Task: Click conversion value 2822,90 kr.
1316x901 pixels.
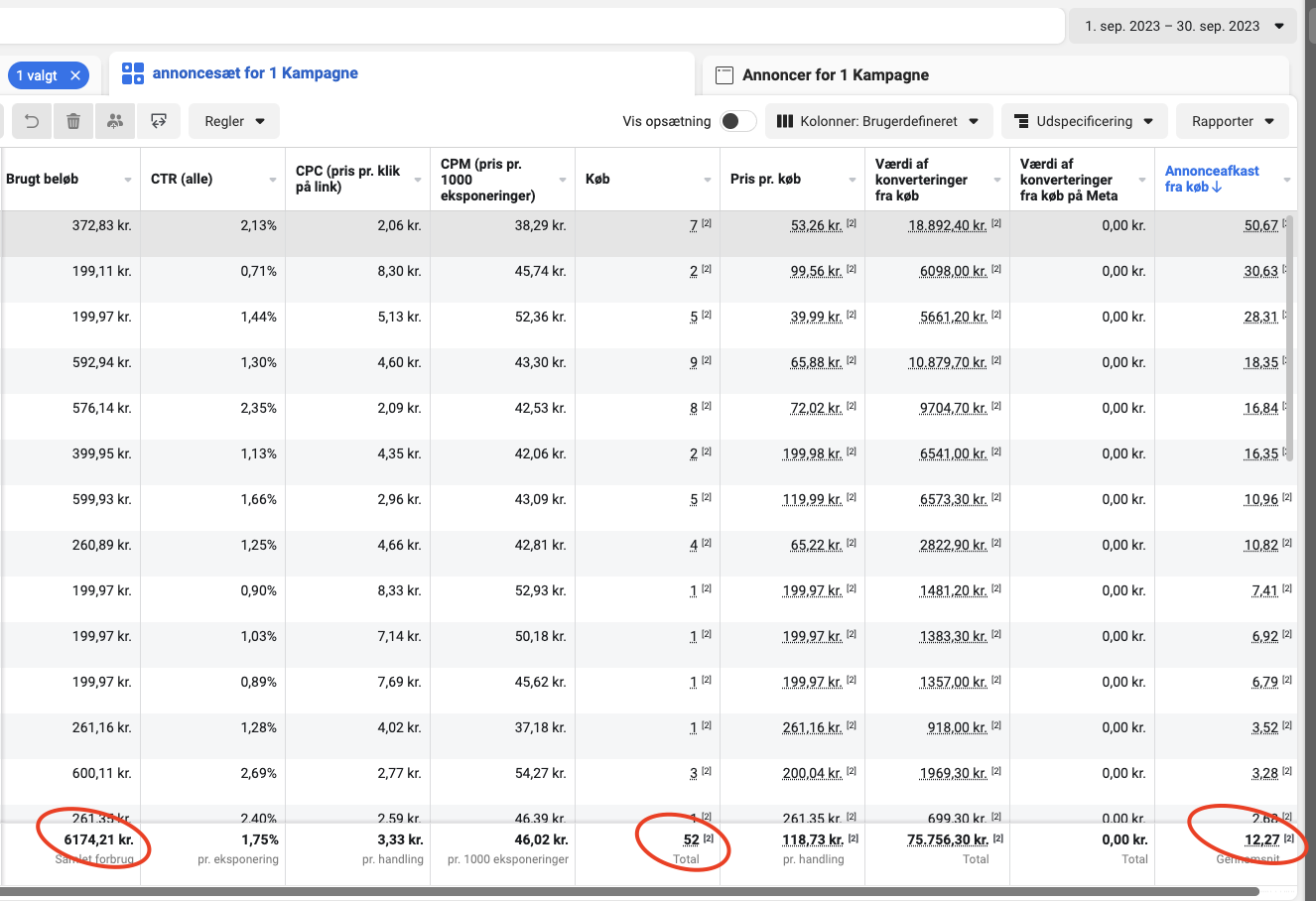Action: click(954, 545)
